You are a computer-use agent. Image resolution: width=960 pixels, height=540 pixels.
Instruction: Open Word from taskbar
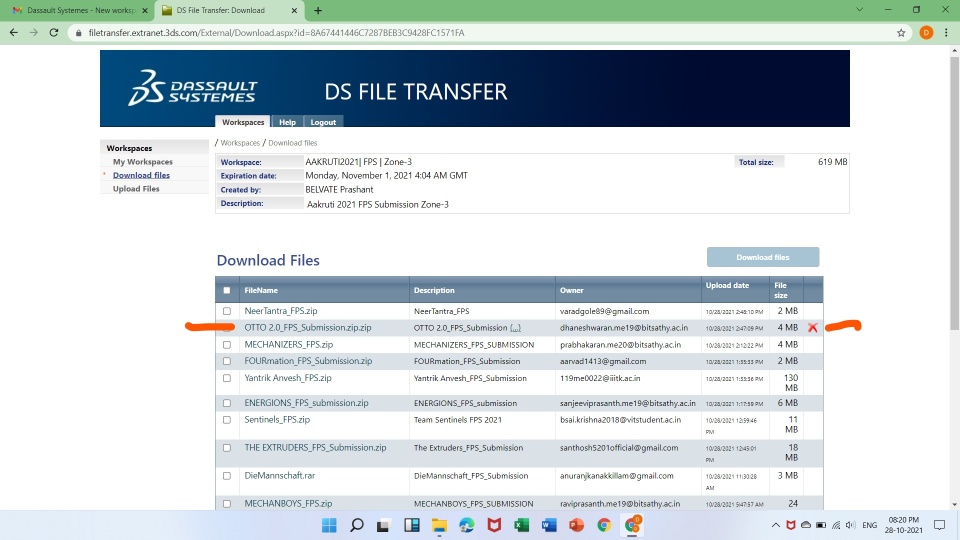pyautogui.click(x=549, y=525)
